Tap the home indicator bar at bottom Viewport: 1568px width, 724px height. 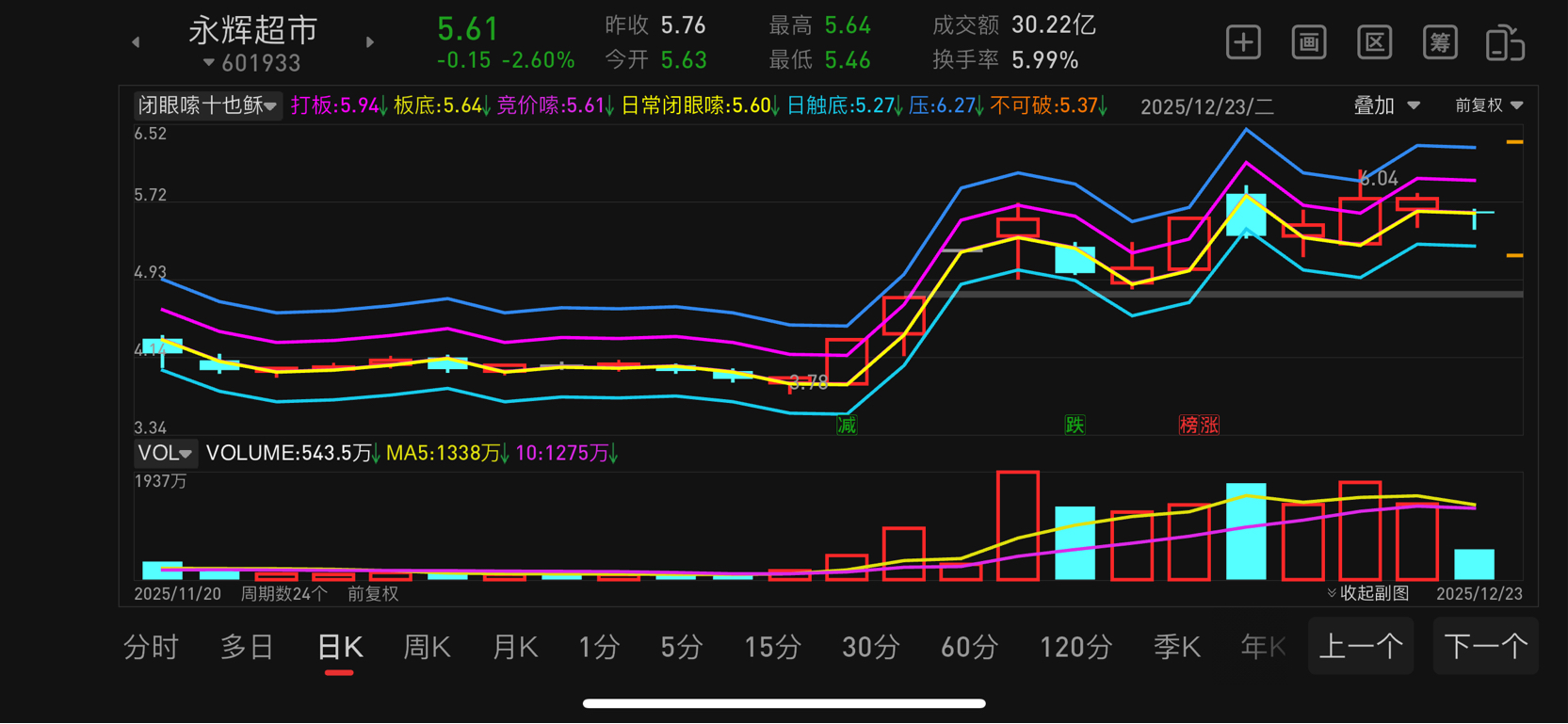click(784, 703)
